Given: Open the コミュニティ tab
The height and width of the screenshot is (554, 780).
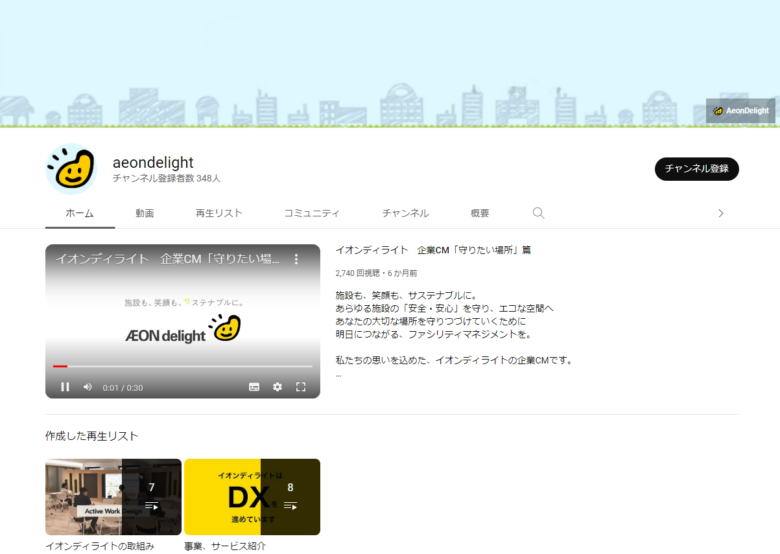Looking at the screenshot, I should tap(311, 213).
